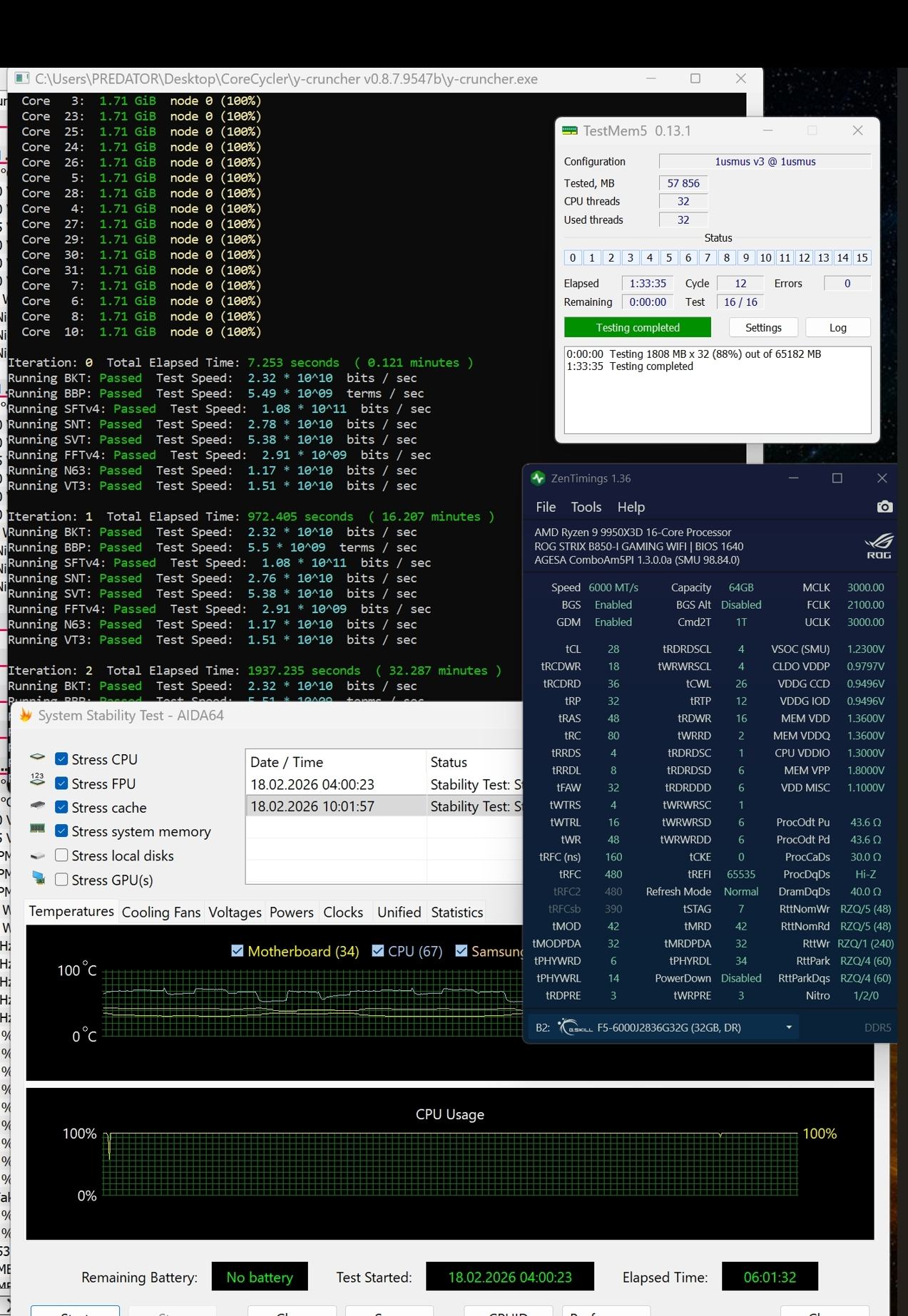Click the TestMem5 log entry 'Testing completed'
The image size is (908, 1316).
coord(630,366)
